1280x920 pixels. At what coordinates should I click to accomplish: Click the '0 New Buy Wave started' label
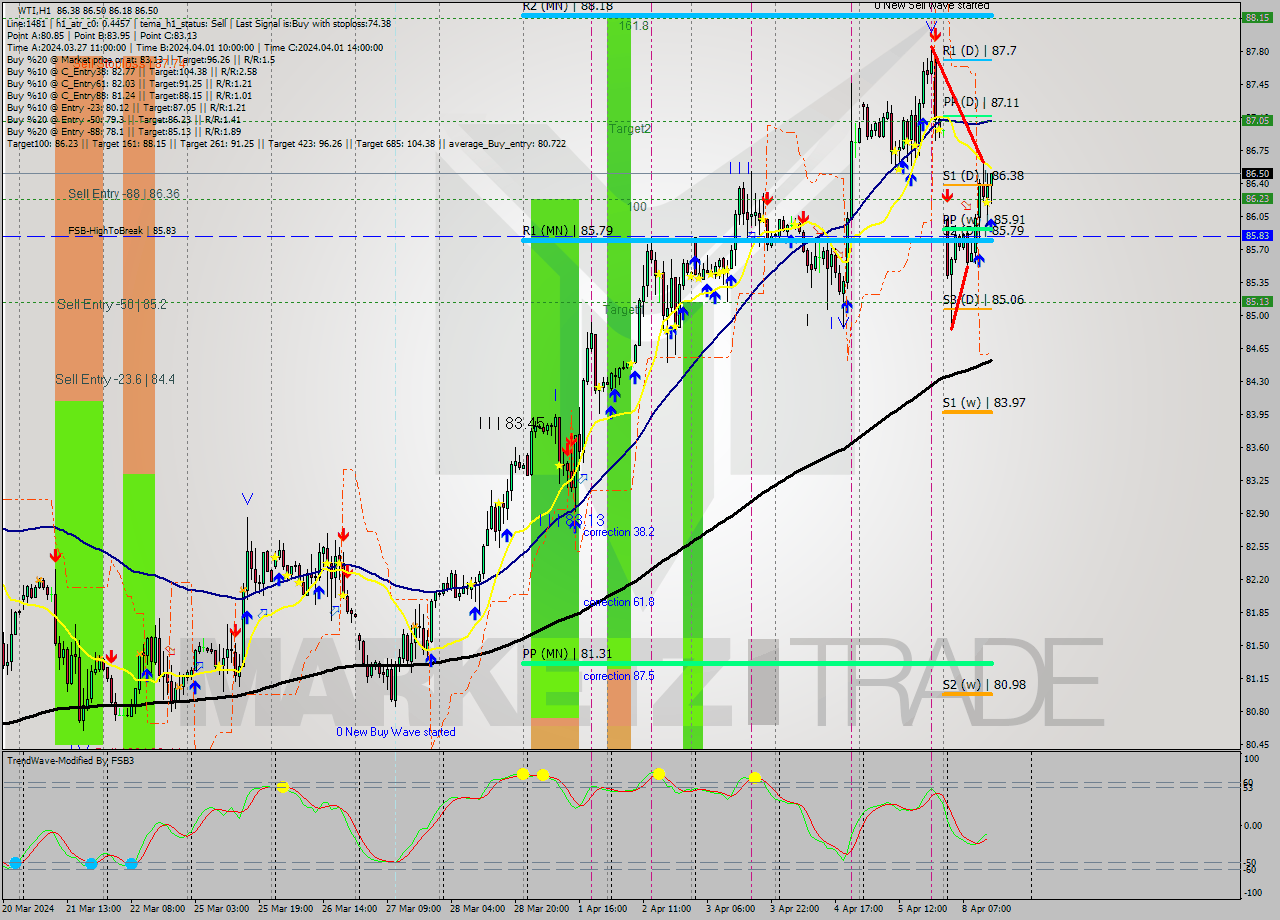coord(395,732)
